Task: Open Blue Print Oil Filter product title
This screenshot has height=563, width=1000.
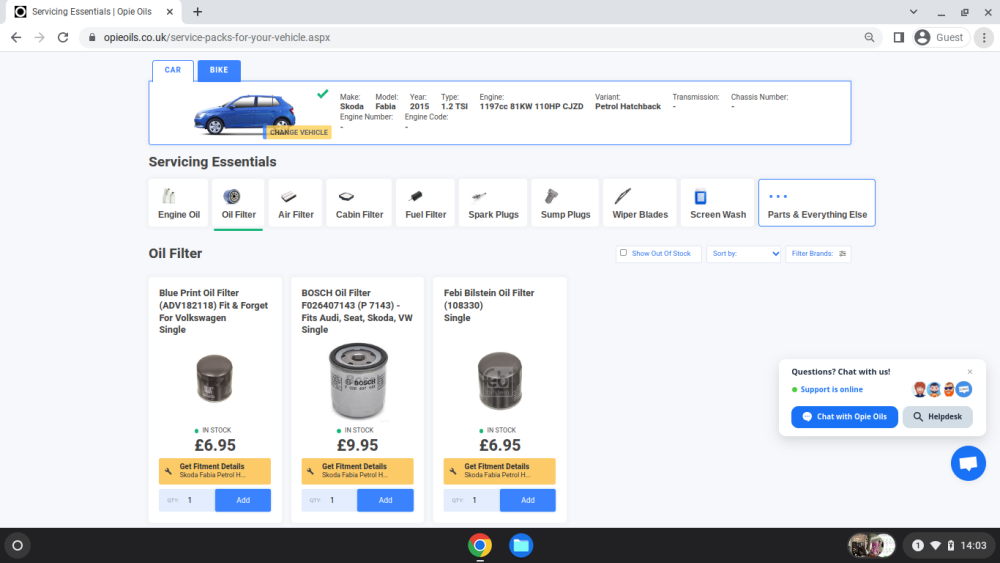Action: coord(214,311)
